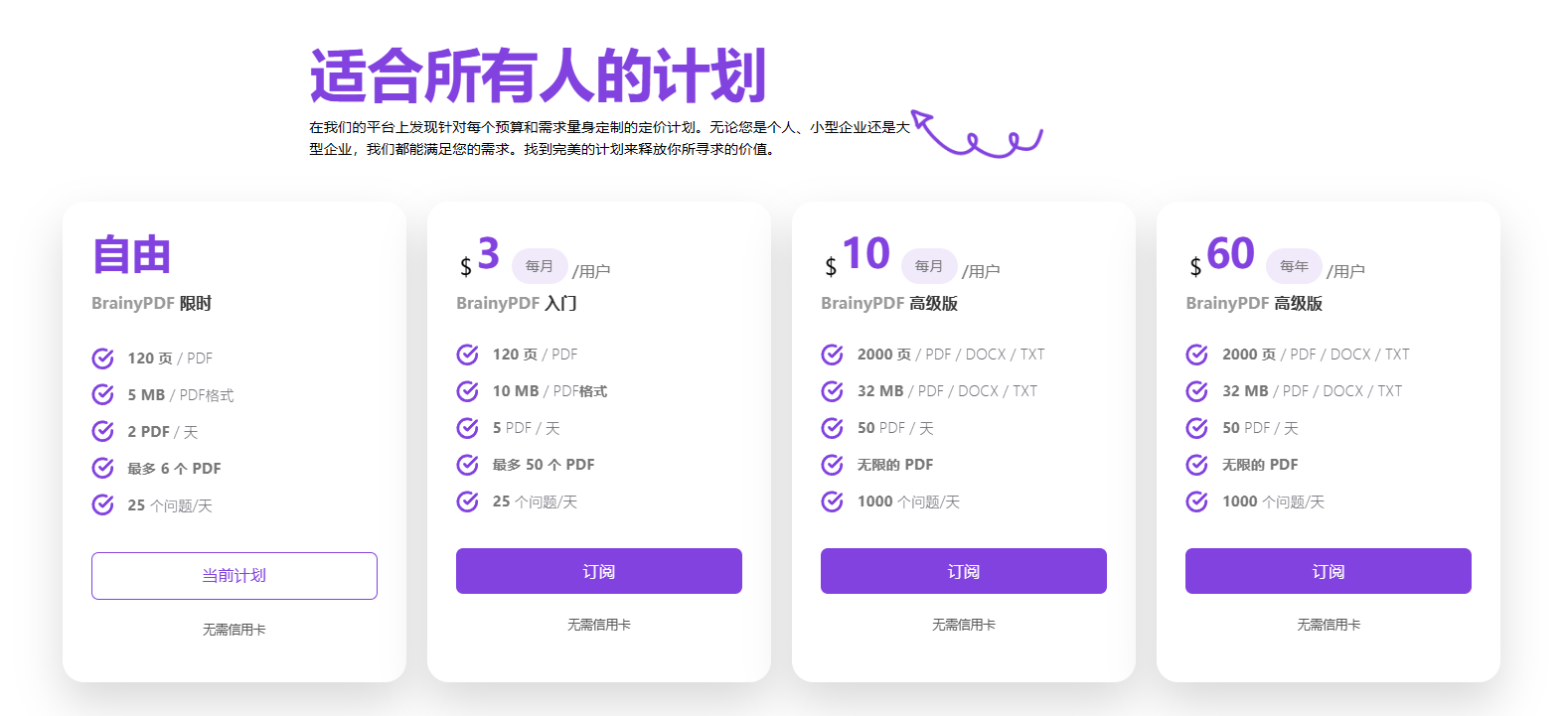The height and width of the screenshot is (716, 1568).
Task: Click "BrainyPDF 高级版" name in the $10 card
Action: 889,303
